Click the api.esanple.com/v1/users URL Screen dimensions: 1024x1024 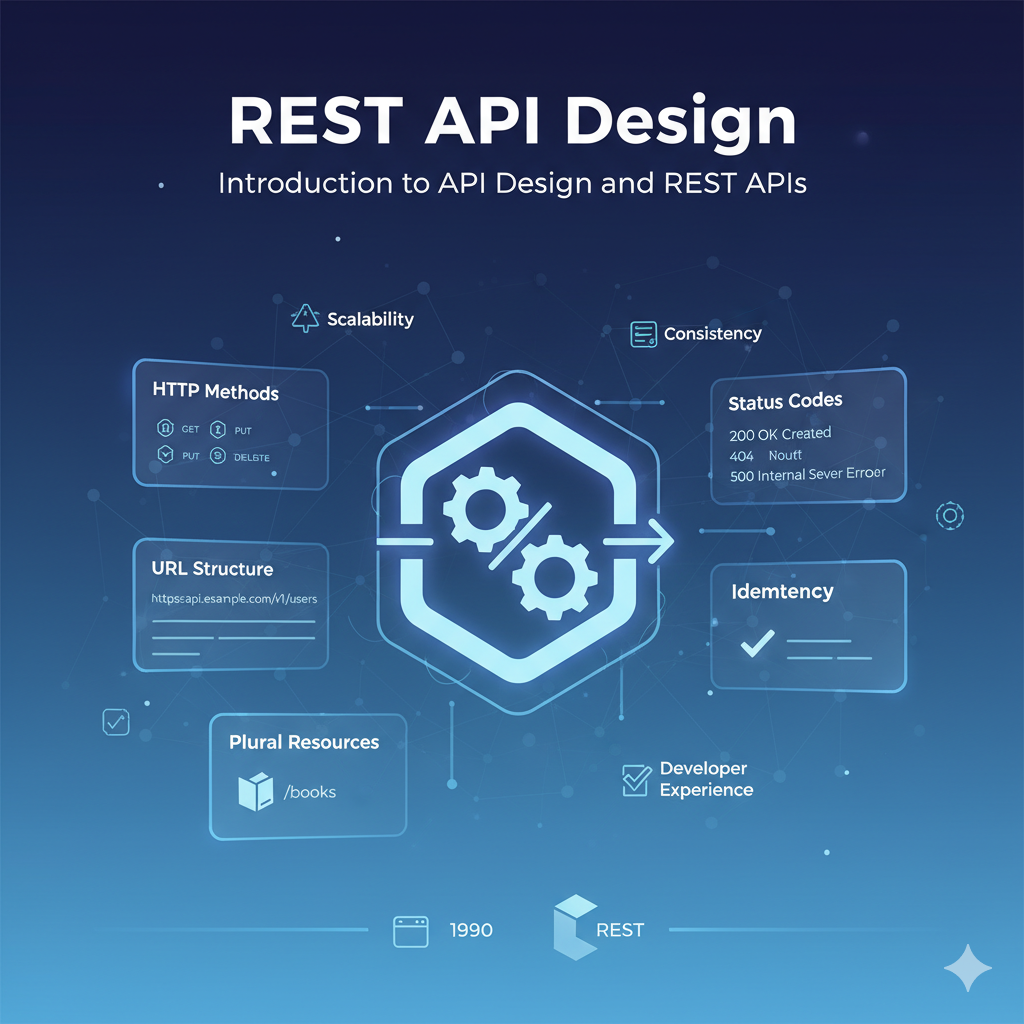point(234,598)
